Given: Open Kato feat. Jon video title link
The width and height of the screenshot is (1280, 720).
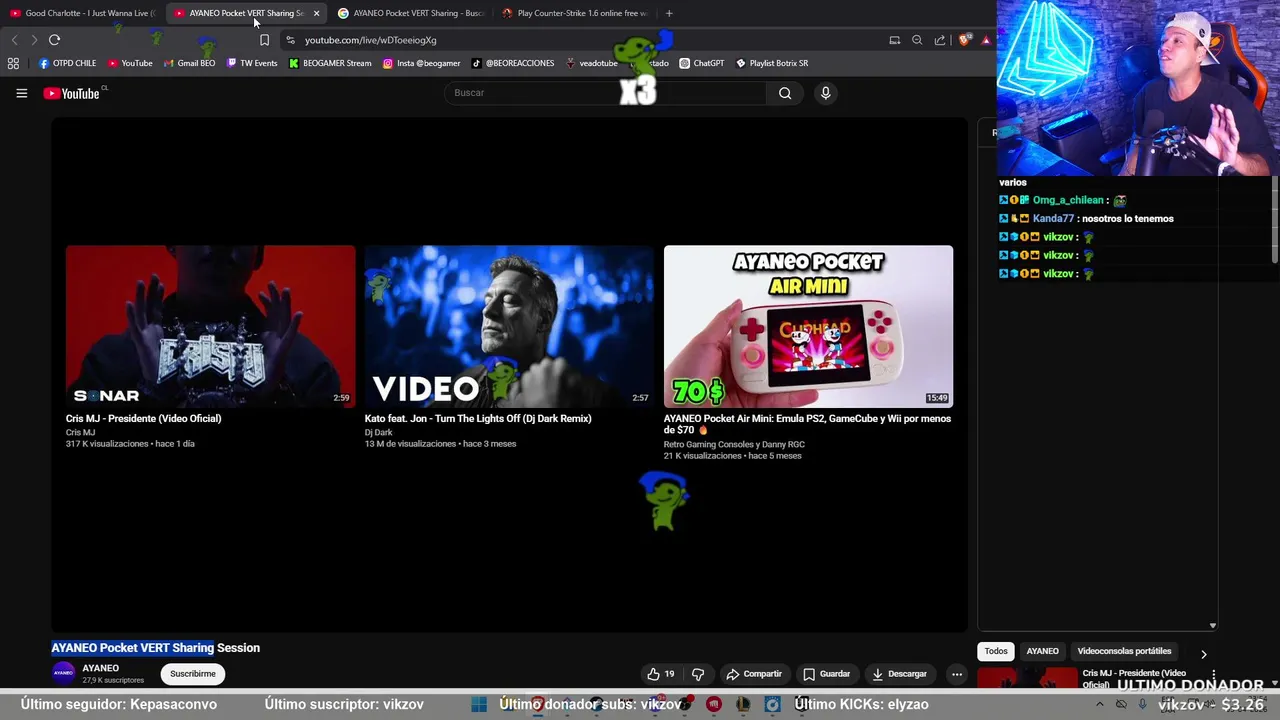Looking at the screenshot, I should click(478, 419).
